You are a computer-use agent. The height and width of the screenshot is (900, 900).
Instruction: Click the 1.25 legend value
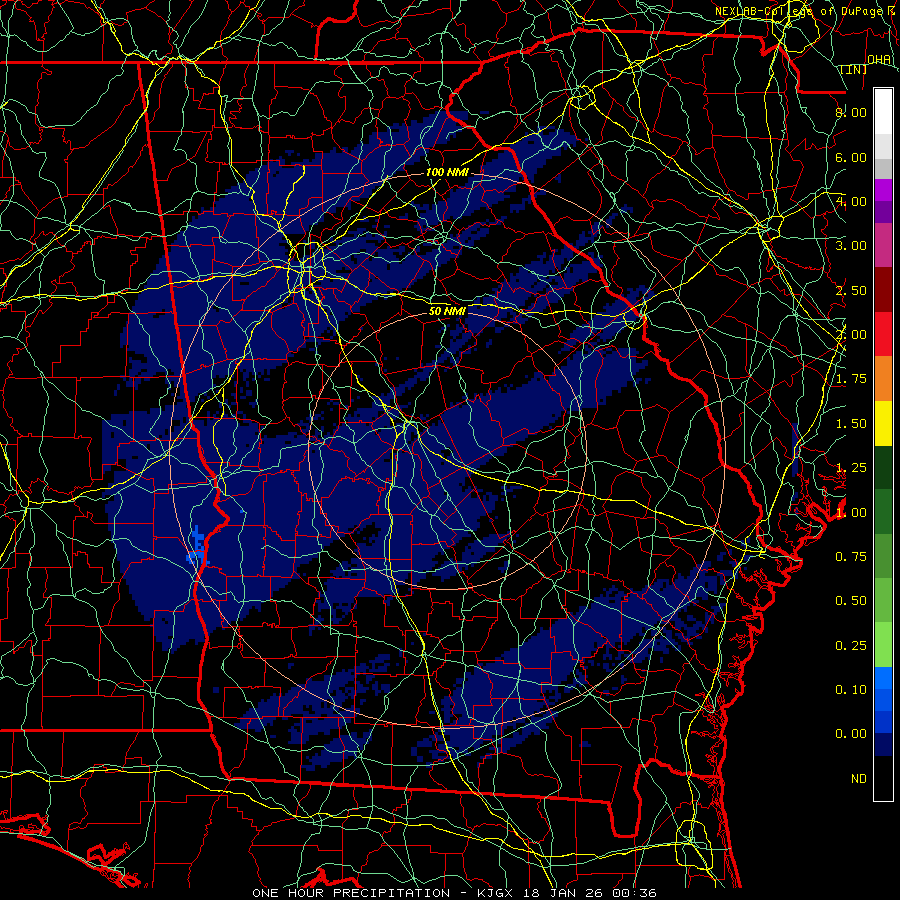[851, 468]
